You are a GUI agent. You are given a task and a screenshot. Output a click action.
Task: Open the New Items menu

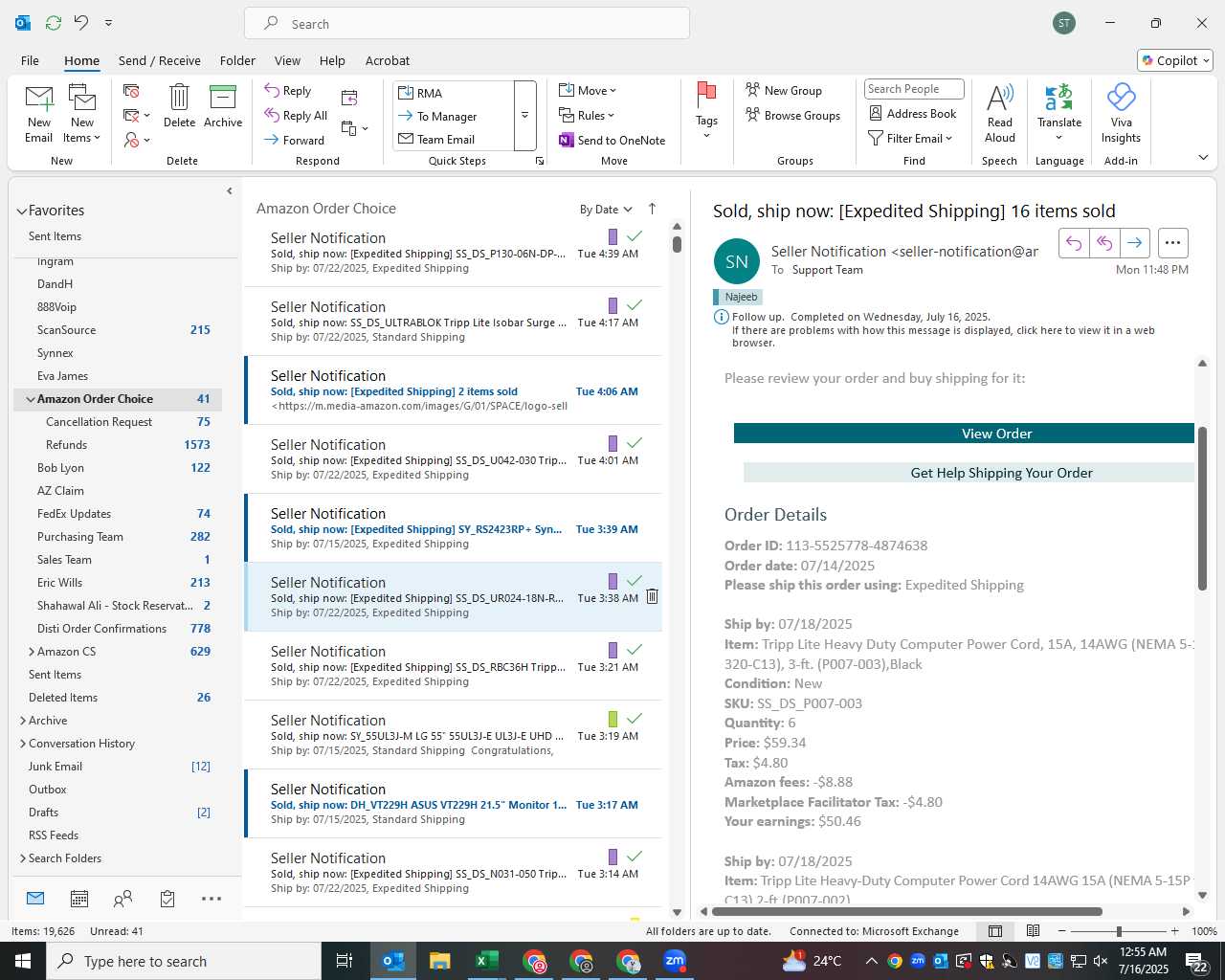point(82,115)
